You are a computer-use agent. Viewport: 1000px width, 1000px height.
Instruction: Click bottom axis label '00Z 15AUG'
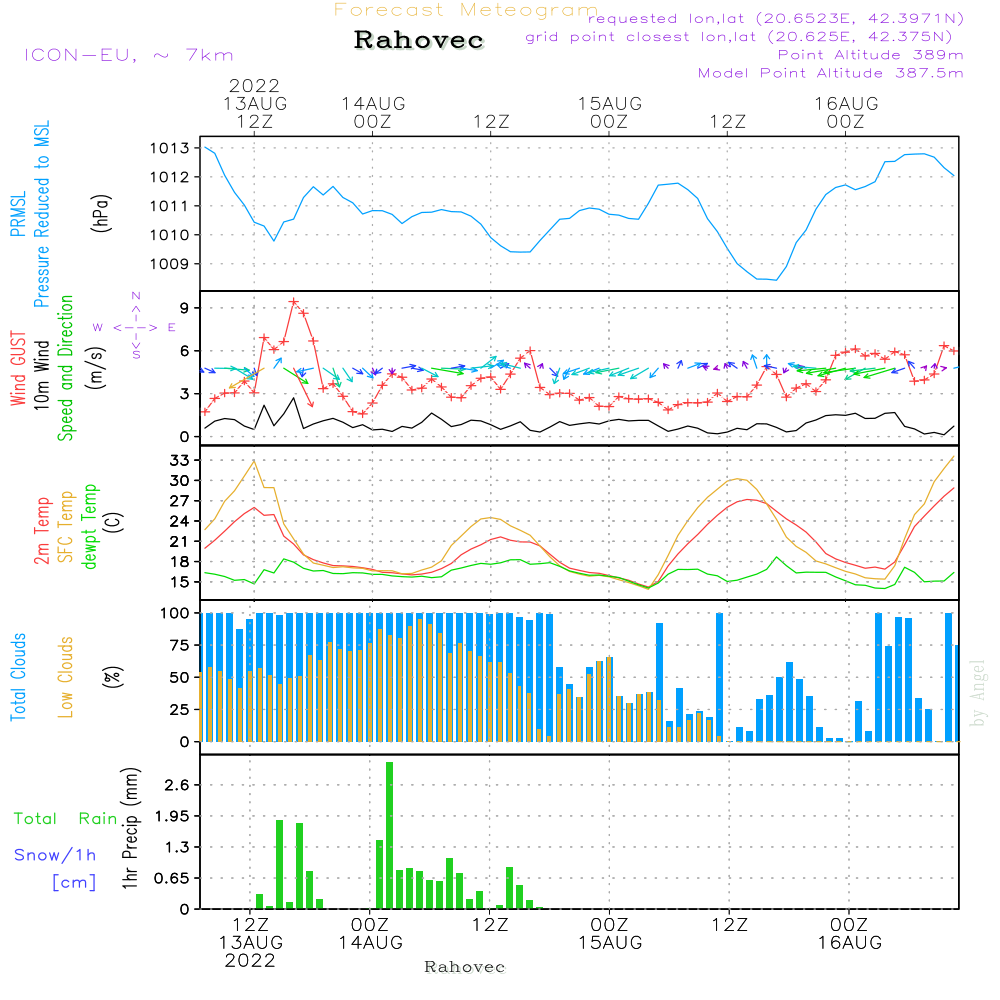click(610, 934)
